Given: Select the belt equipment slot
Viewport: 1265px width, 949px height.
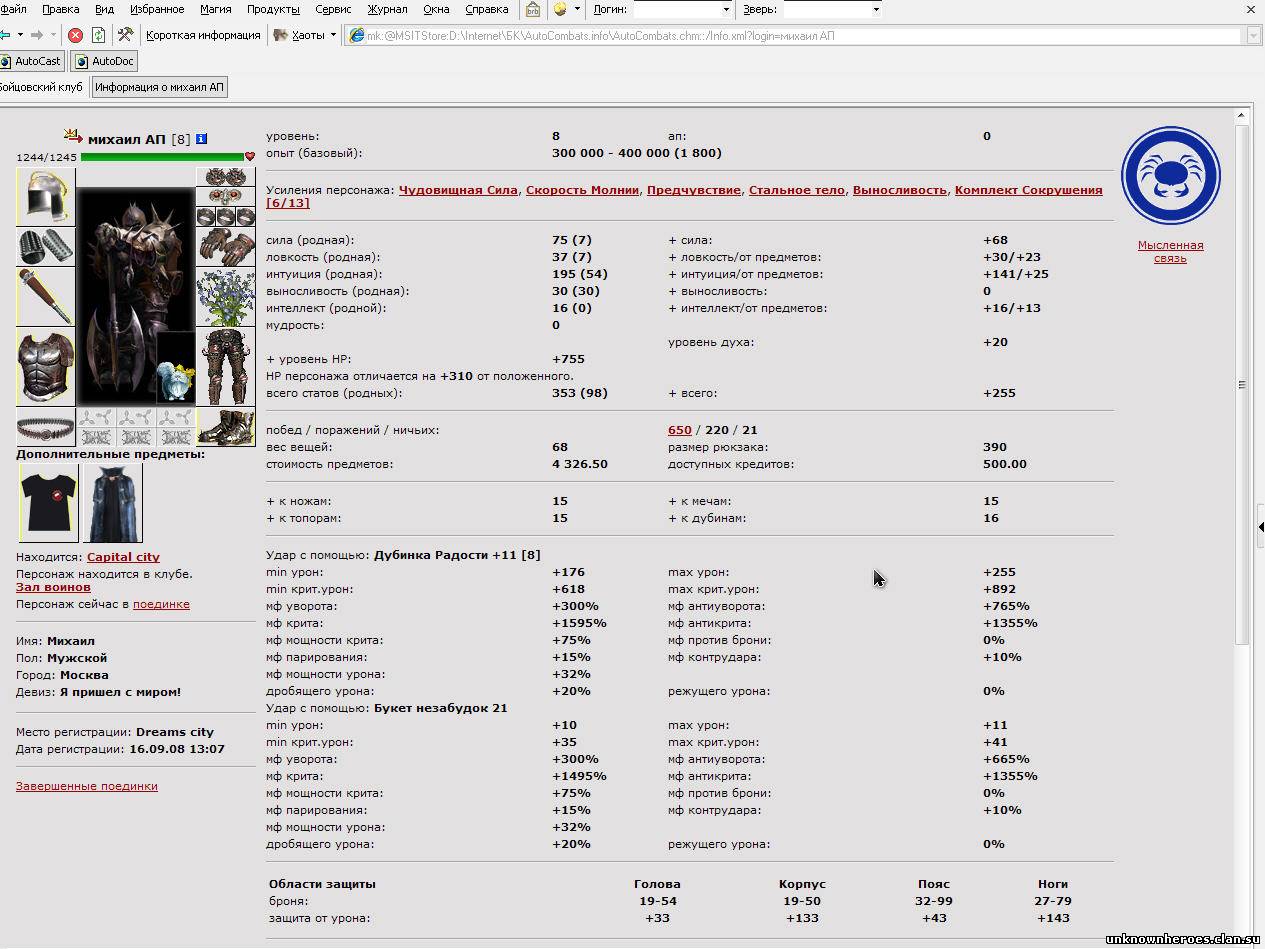Looking at the screenshot, I should click(45, 427).
